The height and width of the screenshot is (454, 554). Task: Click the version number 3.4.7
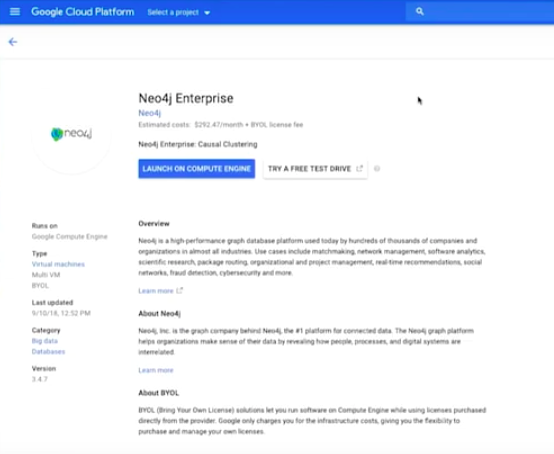[40, 379]
